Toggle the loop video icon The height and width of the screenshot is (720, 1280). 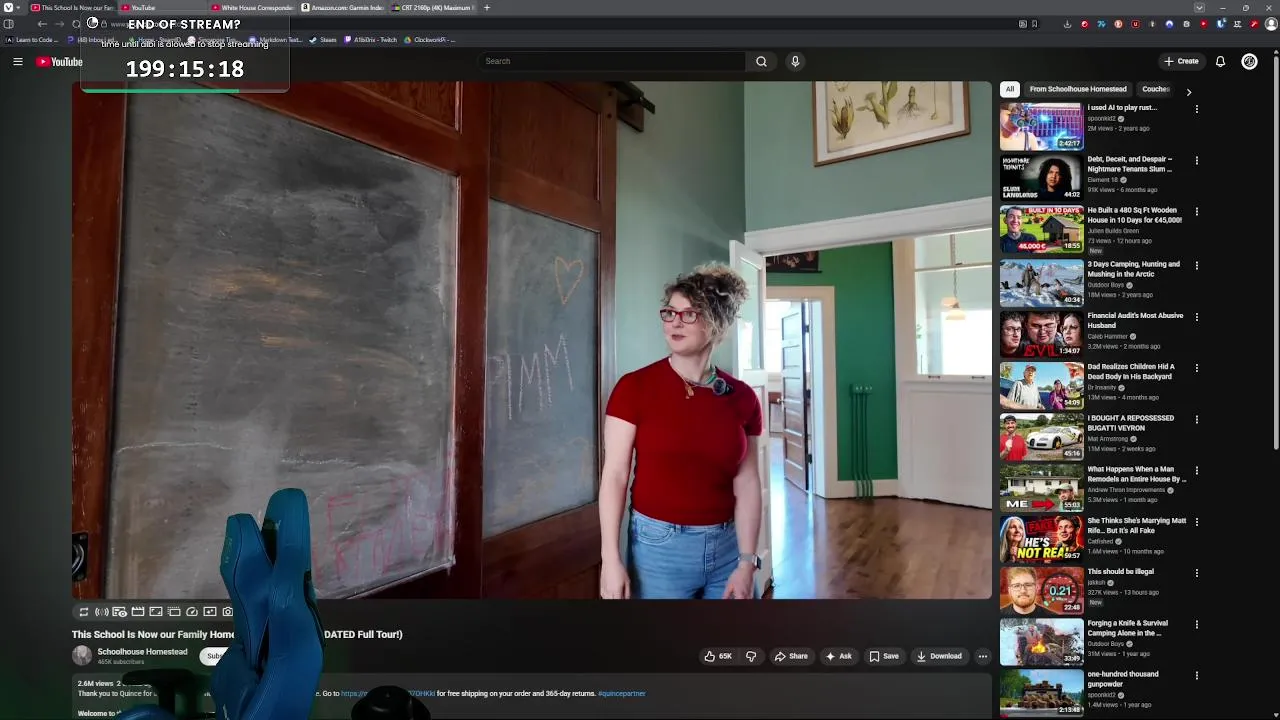[84, 612]
